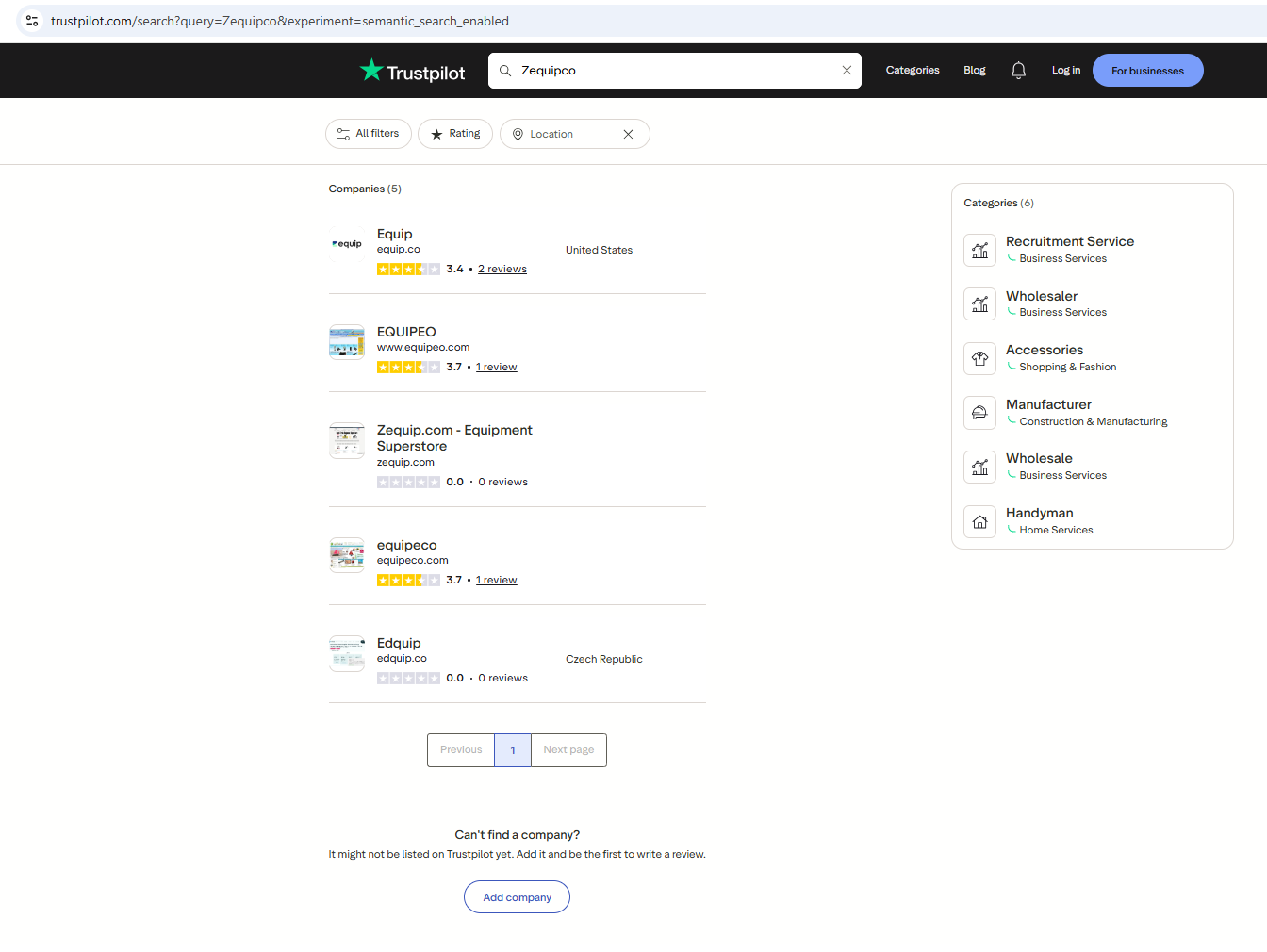Screen dimensions: 1267x952
Task: Open the equipeco site thumbnail
Action: tap(347, 555)
